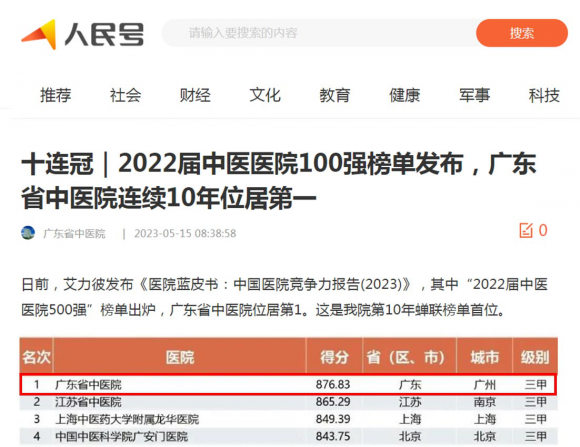Click the 江苏省中医院 table row

pyautogui.click(x=288, y=402)
